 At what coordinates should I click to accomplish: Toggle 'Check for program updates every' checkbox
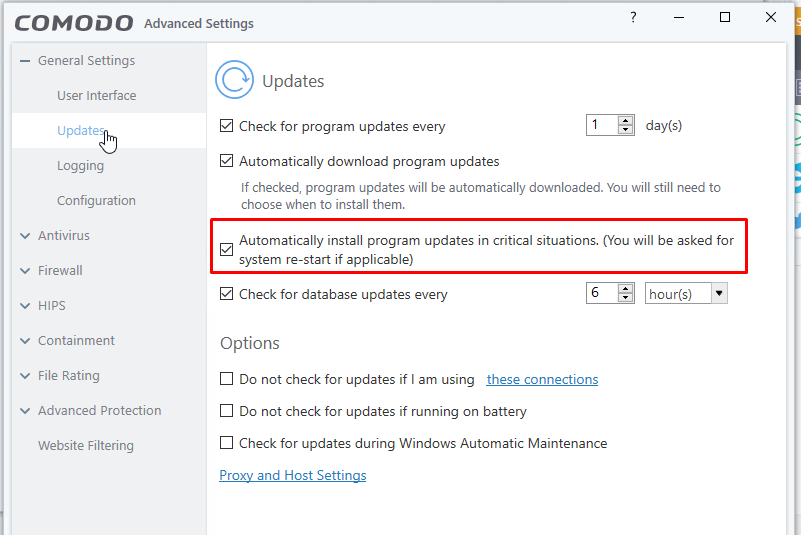click(227, 127)
